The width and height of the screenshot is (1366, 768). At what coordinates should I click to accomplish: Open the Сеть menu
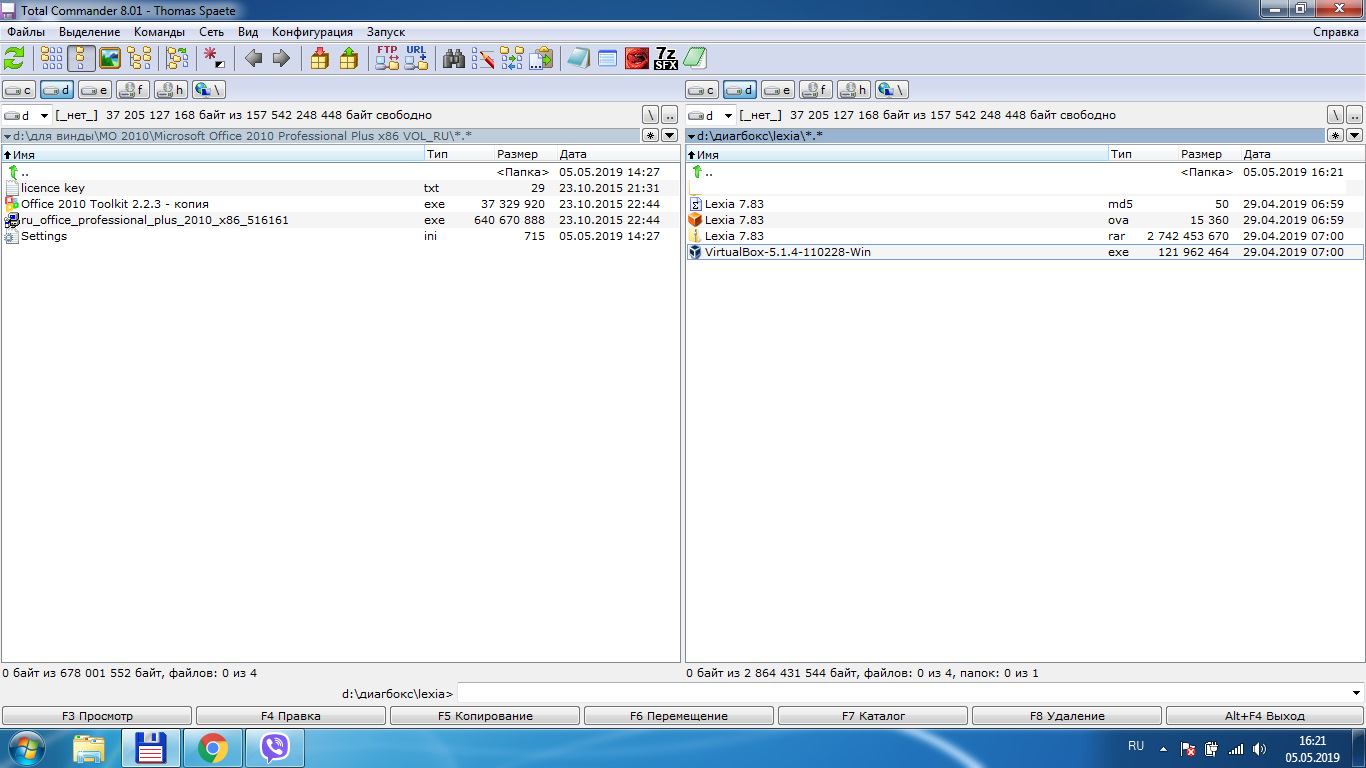pos(211,32)
